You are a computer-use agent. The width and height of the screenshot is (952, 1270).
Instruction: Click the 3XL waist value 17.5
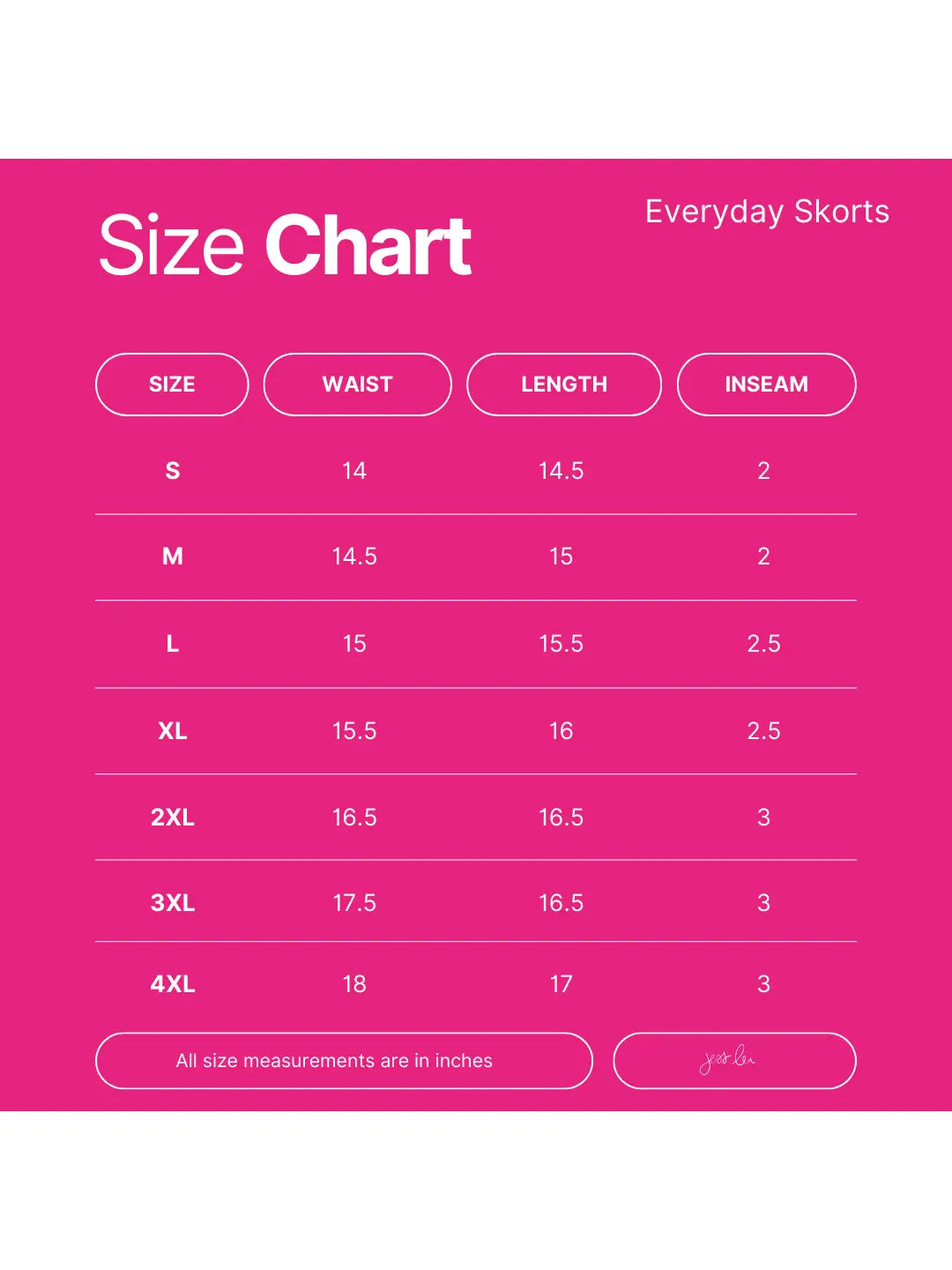pos(354,903)
